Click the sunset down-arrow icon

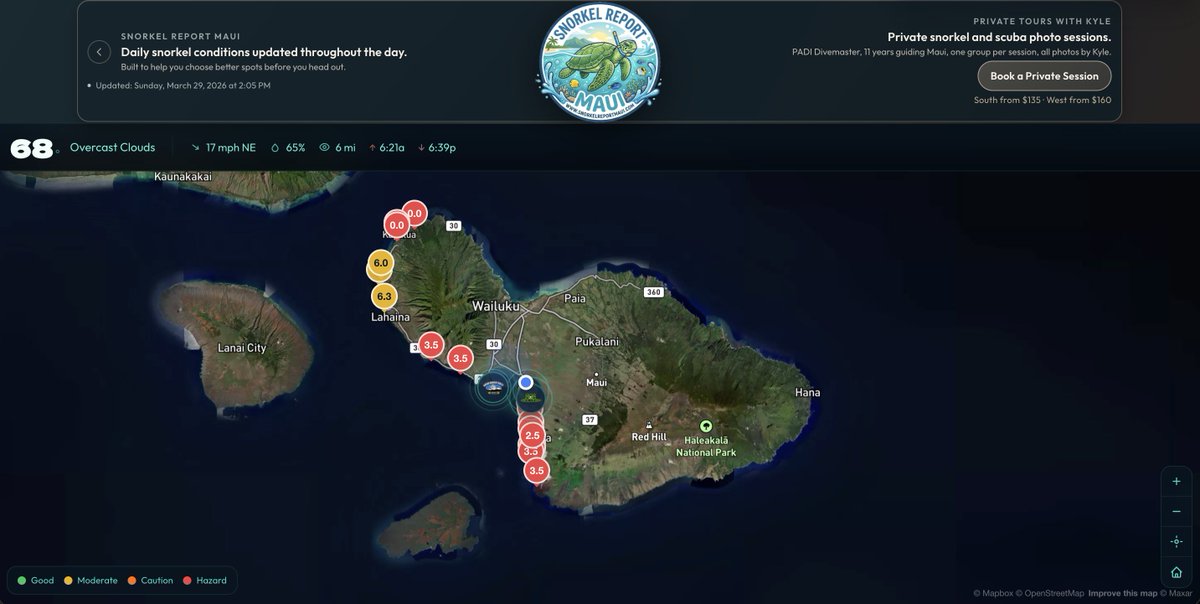click(421, 147)
